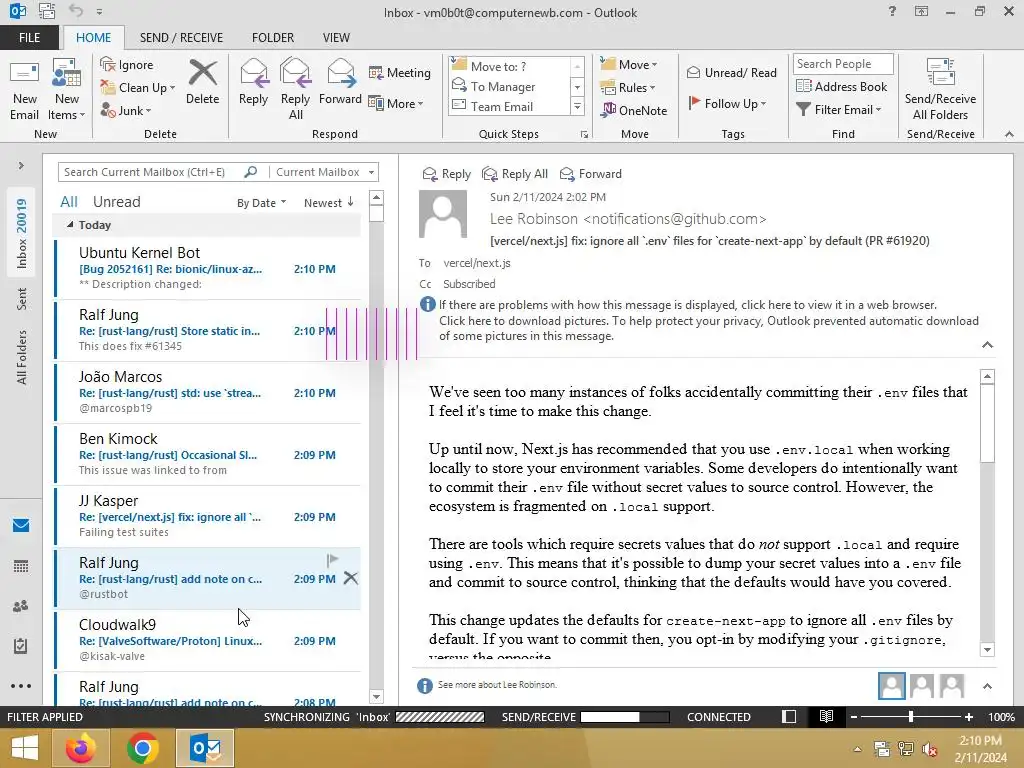Open the Follow Up flag menu

pos(727,103)
